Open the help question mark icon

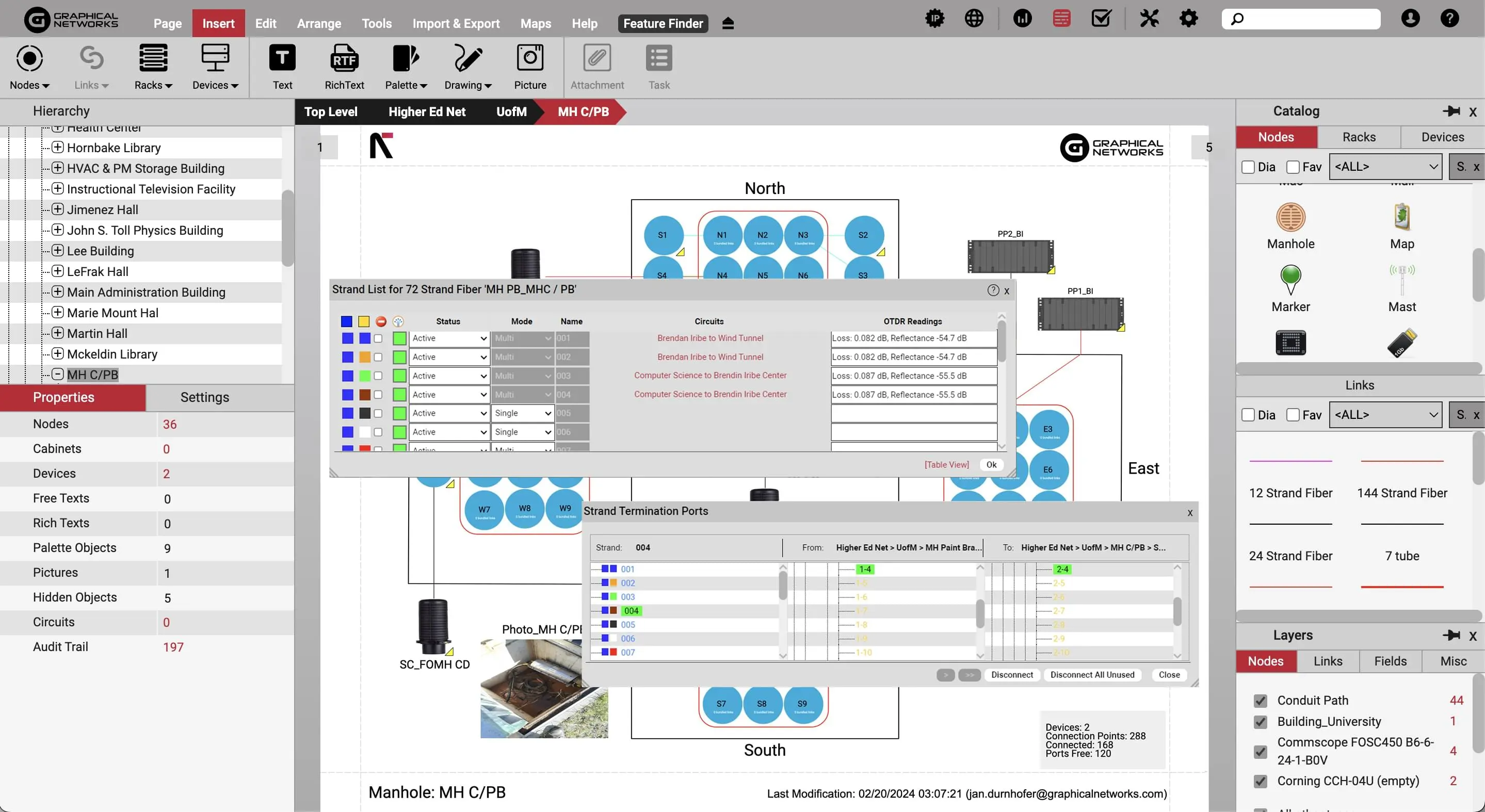click(1449, 19)
